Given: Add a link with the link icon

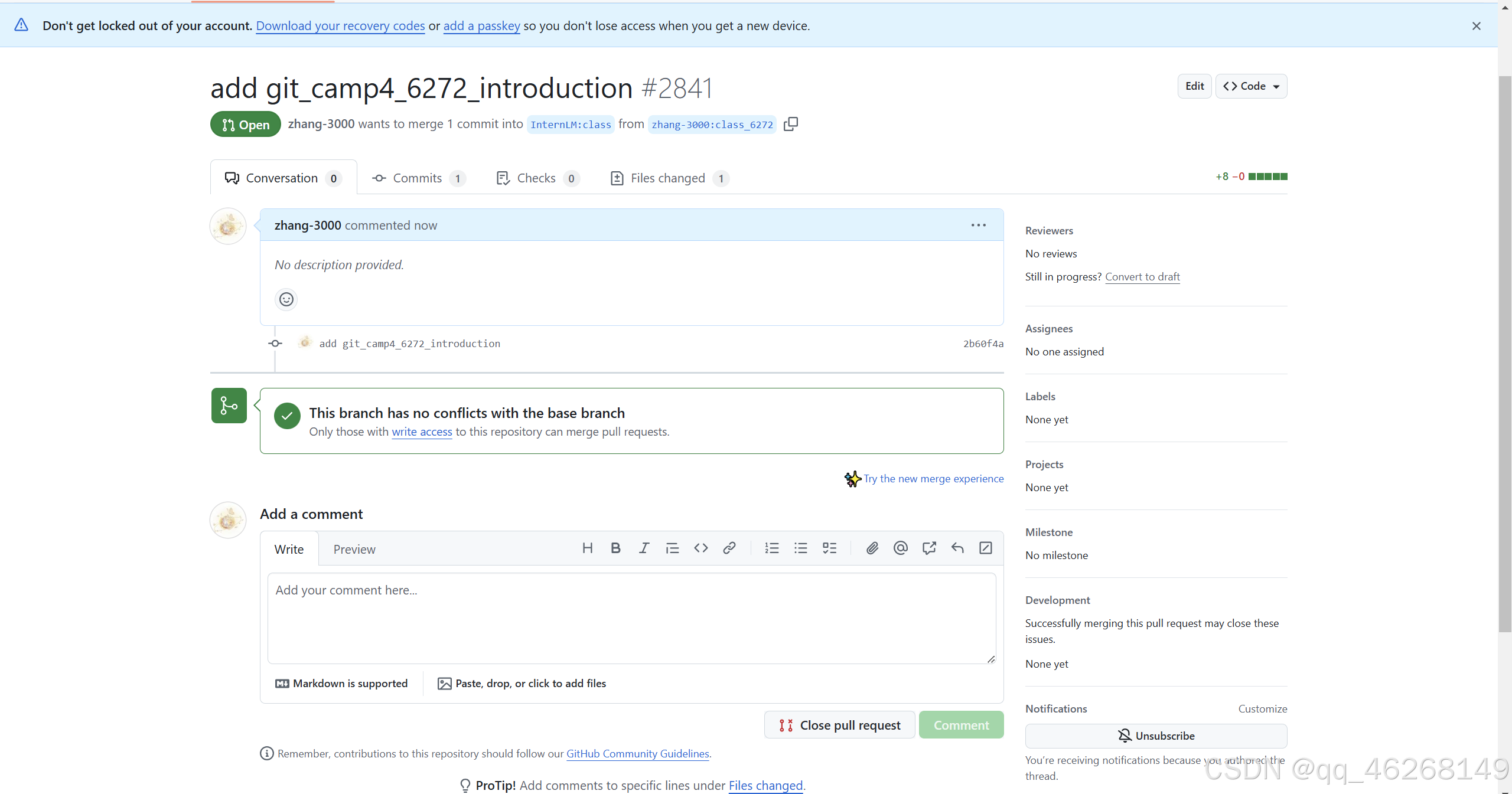Looking at the screenshot, I should 729,548.
